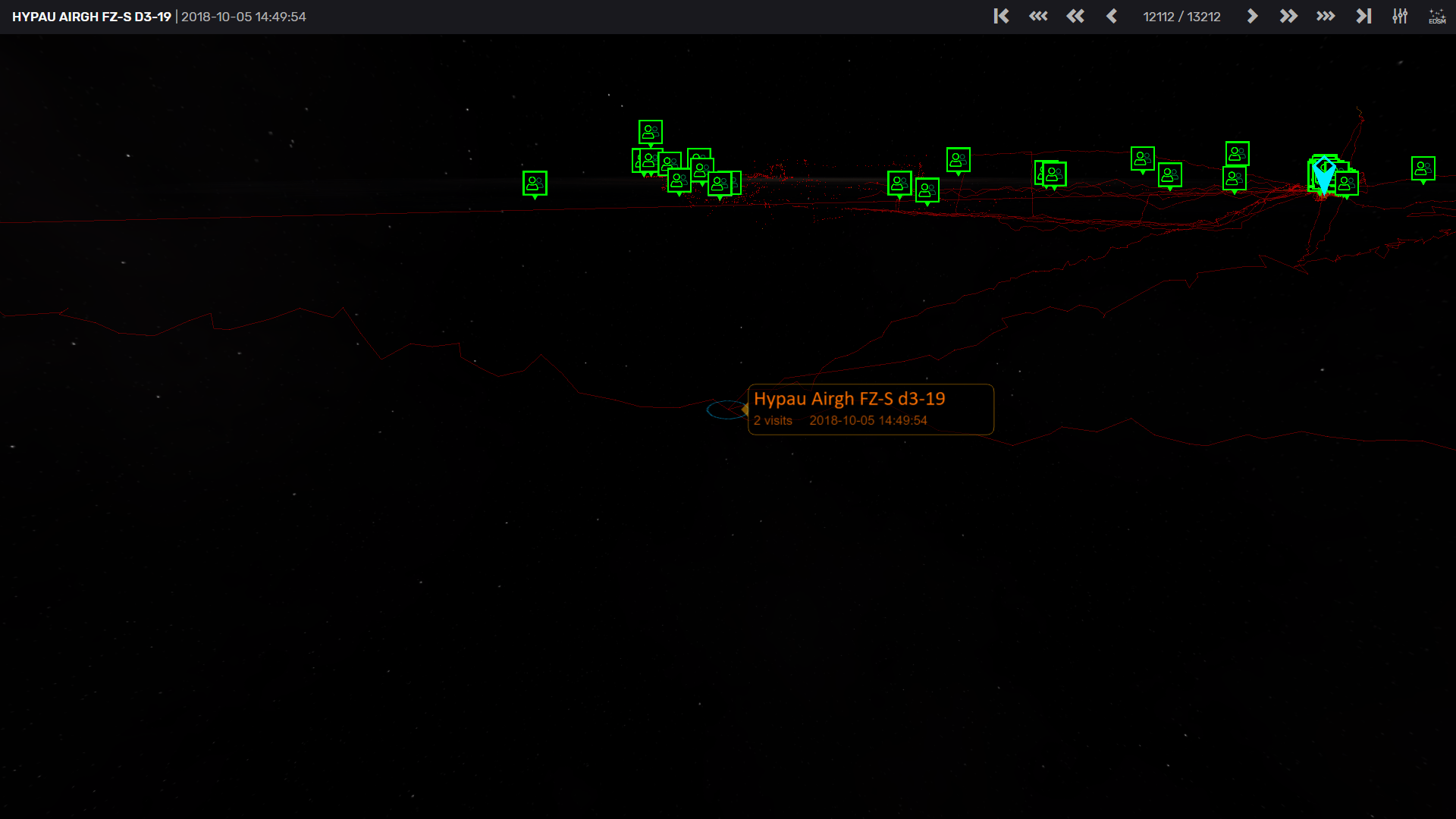Go to the previous entry
1456x819 pixels.
(1112, 16)
